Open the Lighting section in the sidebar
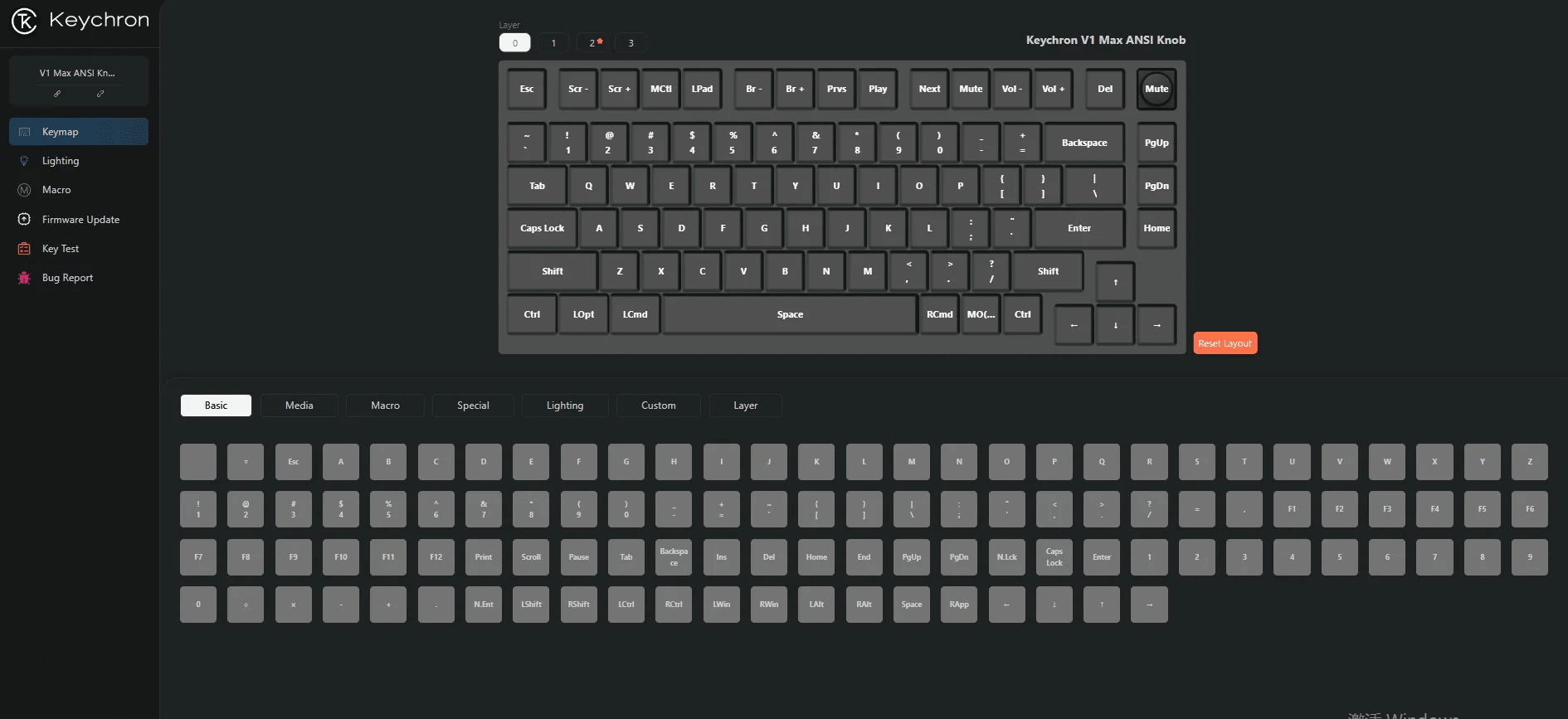Image resolution: width=1568 pixels, height=719 pixels. (x=61, y=161)
